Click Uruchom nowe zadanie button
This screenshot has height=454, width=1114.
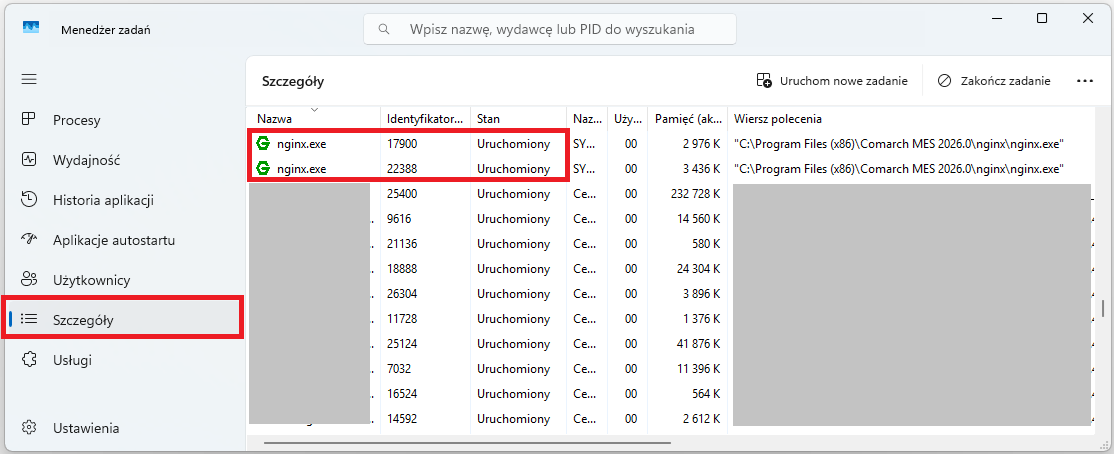(x=832, y=80)
